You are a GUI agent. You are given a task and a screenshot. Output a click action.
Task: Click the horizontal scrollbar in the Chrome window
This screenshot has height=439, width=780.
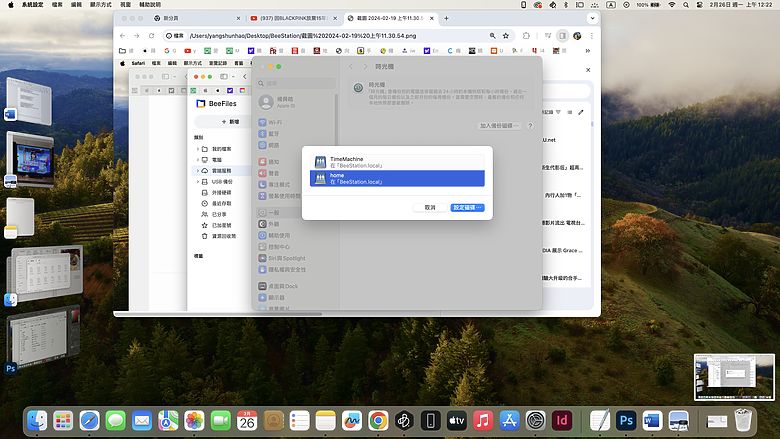[x=219, y=314]
